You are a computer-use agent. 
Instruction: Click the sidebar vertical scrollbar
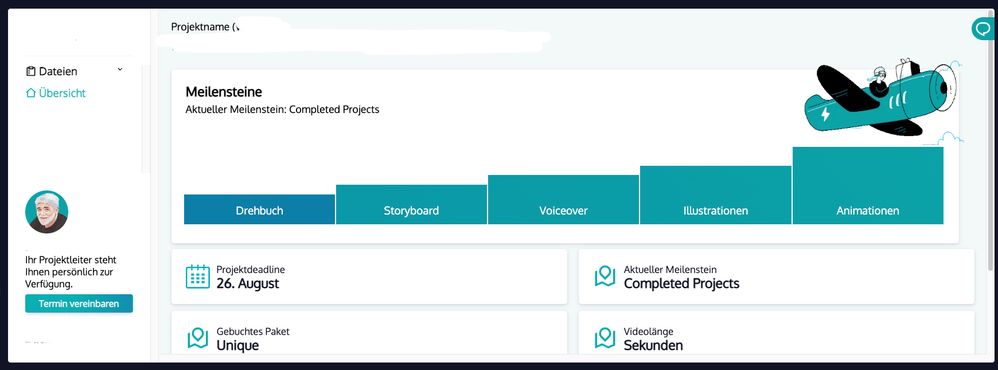pos(146,119)
